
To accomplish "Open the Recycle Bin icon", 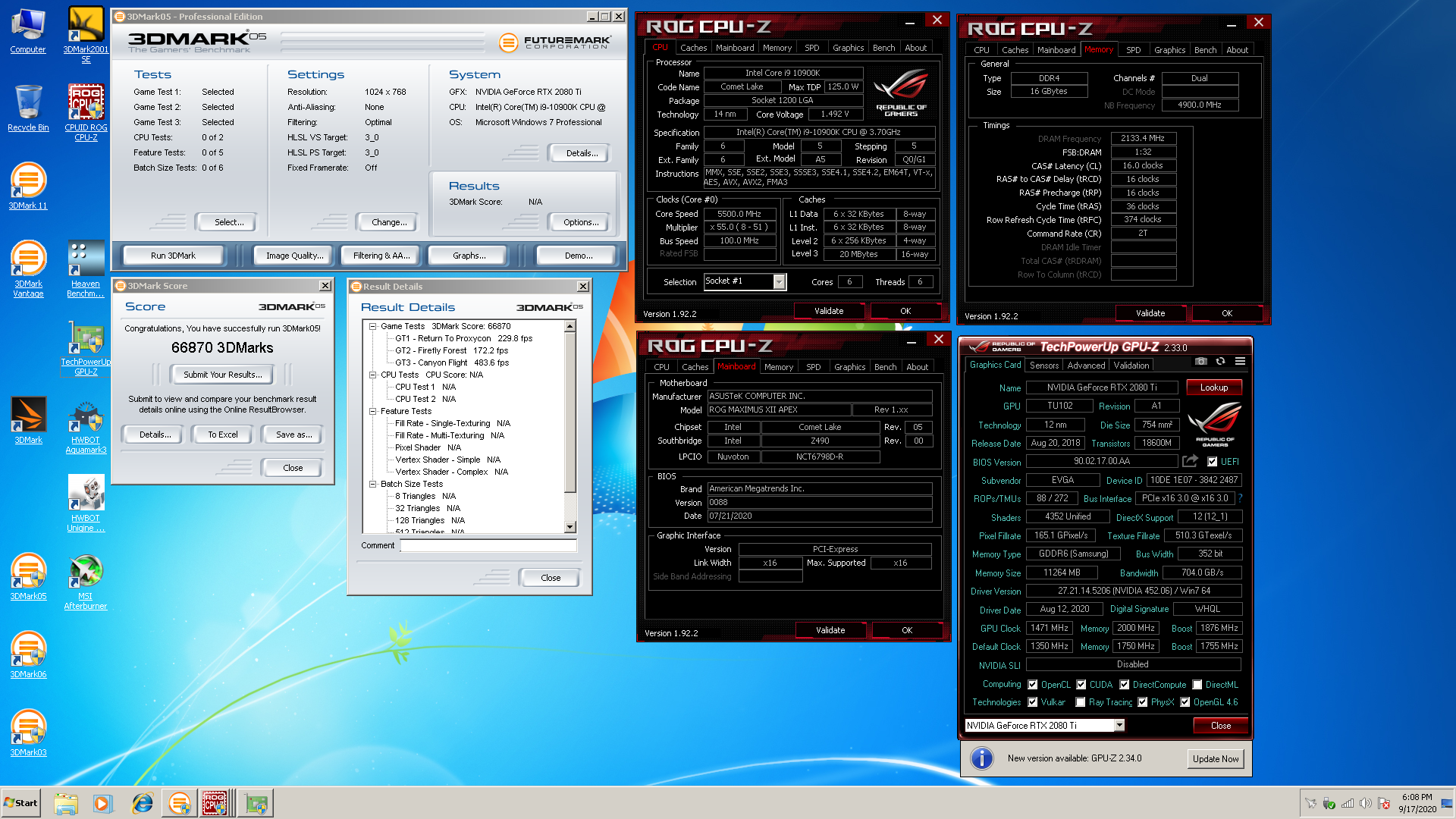I will pyautogui.click(x=28, y=108).
